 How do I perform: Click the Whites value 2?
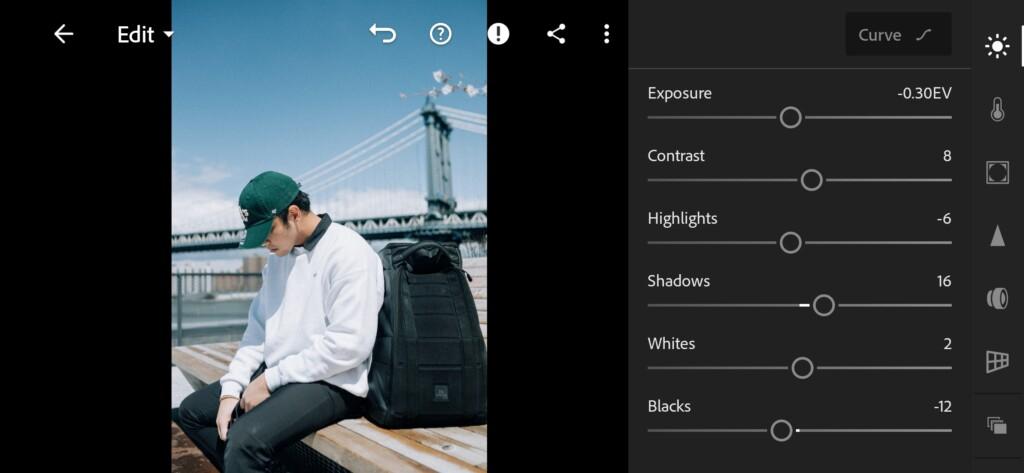tap(947, 344)
